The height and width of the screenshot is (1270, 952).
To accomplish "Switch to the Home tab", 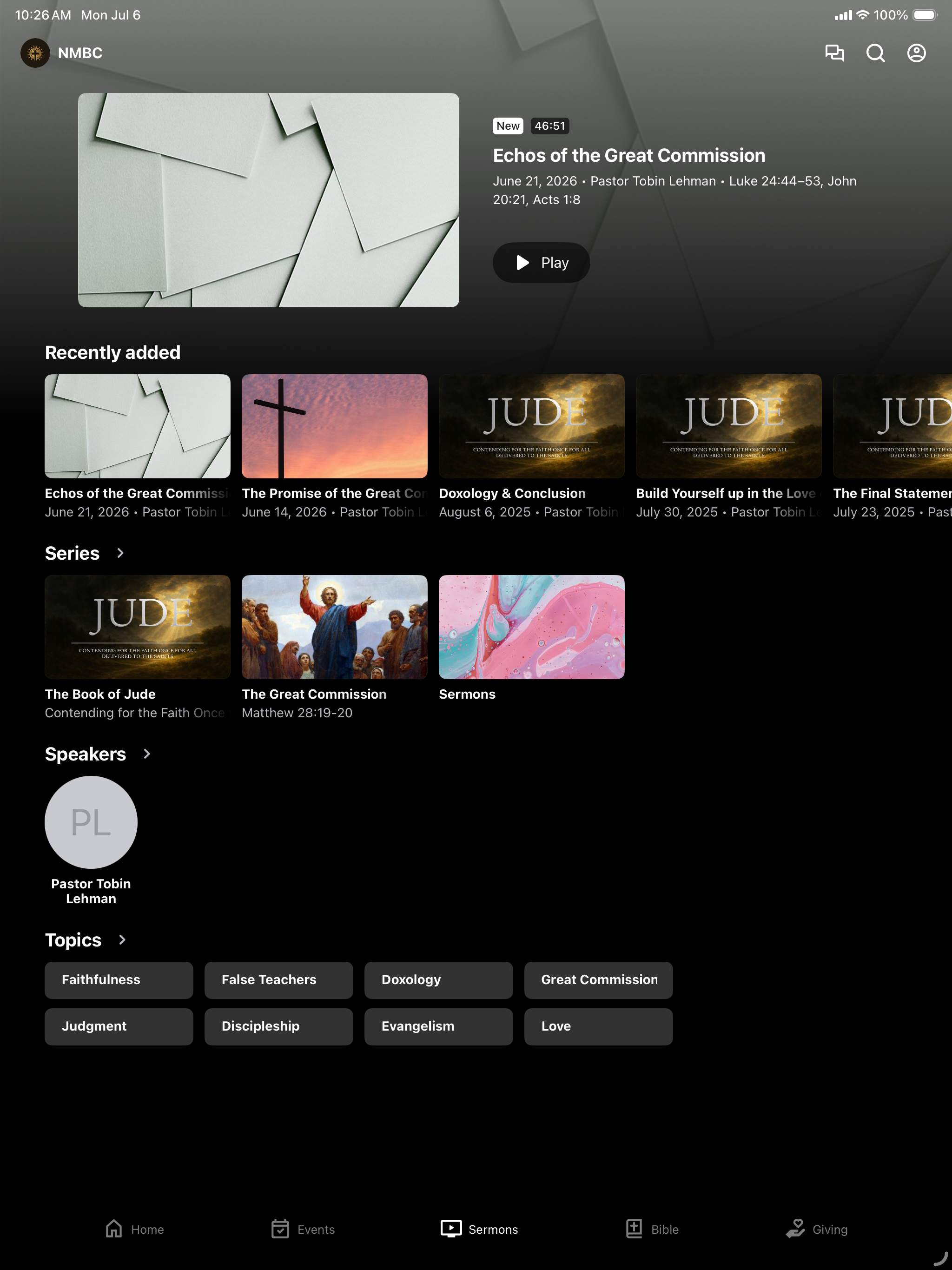I will [134, 1229].
